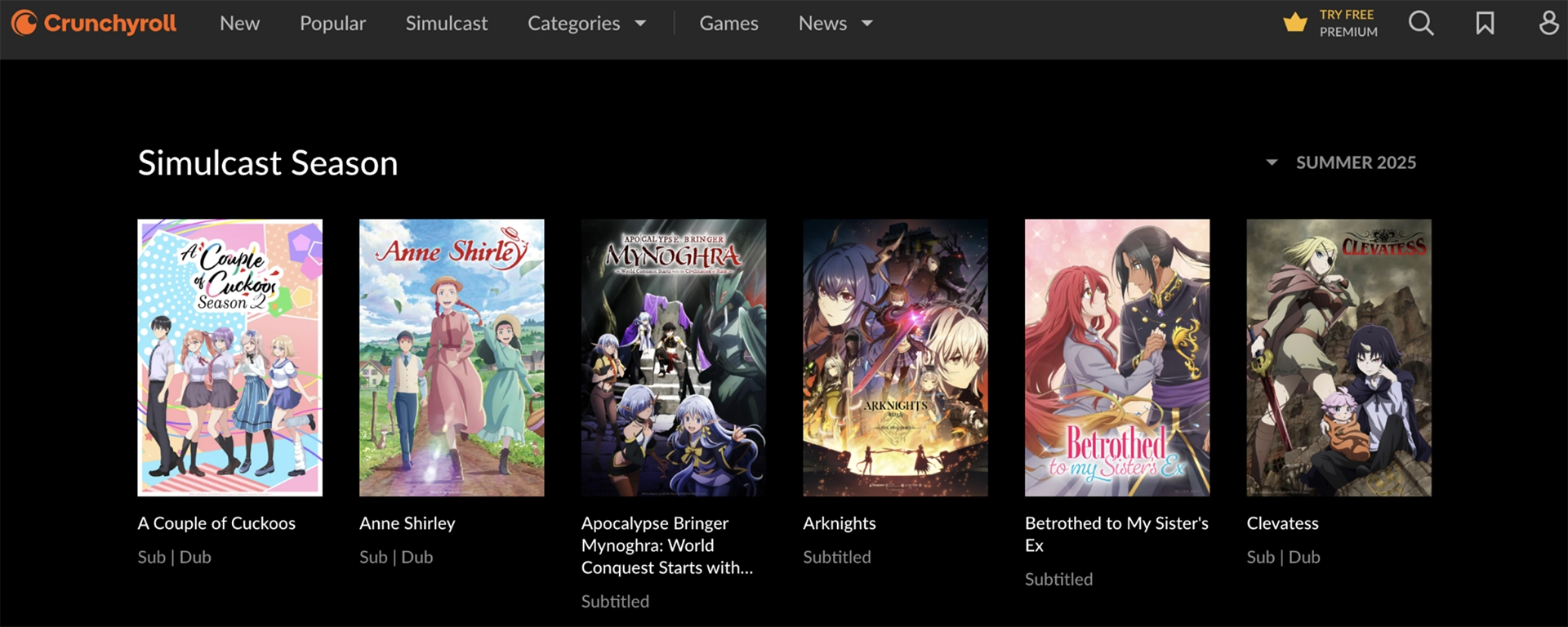
Task: Open the Clevatess poster thumbnail
Action: [x=1339, y=358]
